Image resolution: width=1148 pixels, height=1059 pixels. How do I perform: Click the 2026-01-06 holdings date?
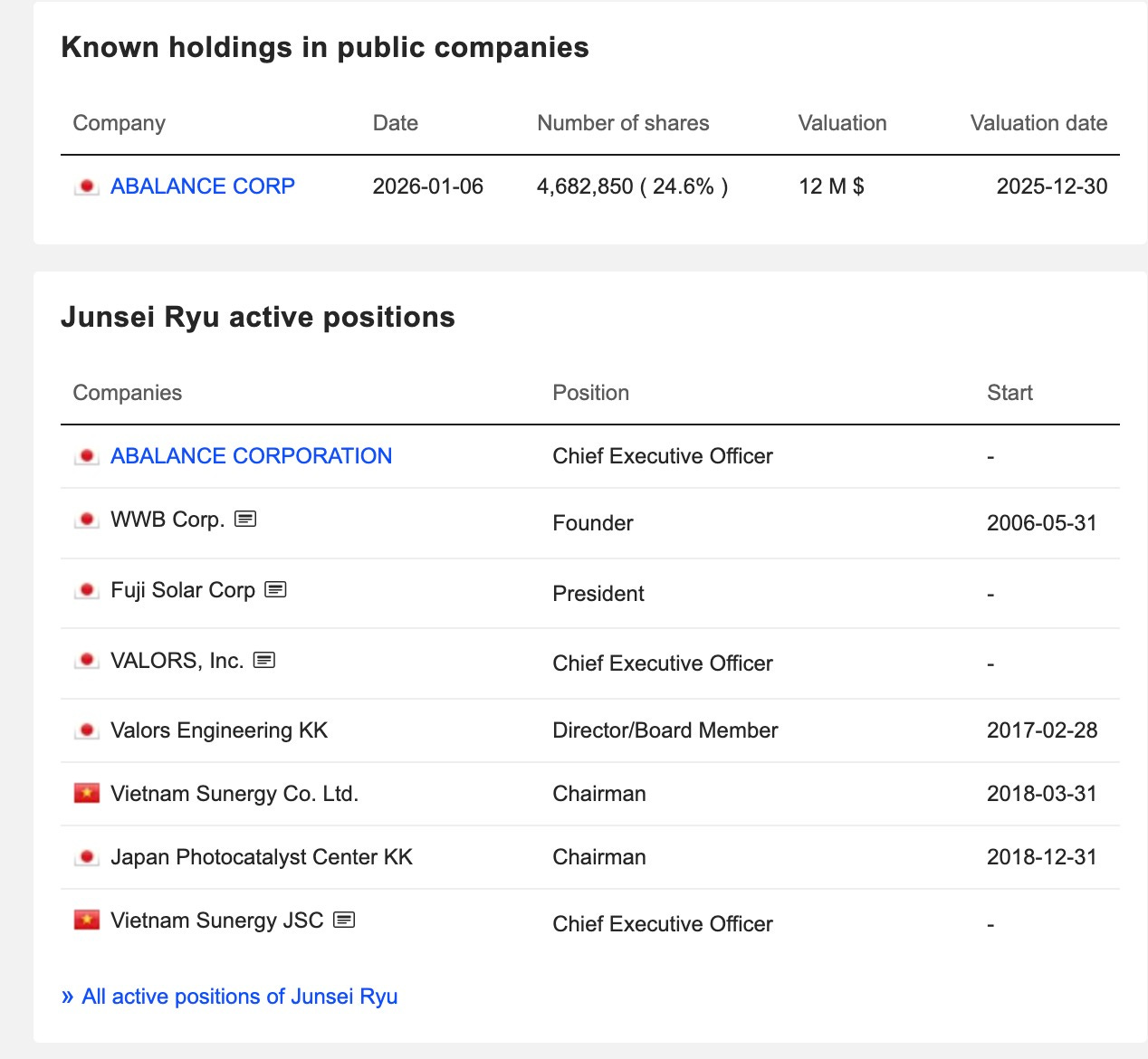(x=428, y=186)
